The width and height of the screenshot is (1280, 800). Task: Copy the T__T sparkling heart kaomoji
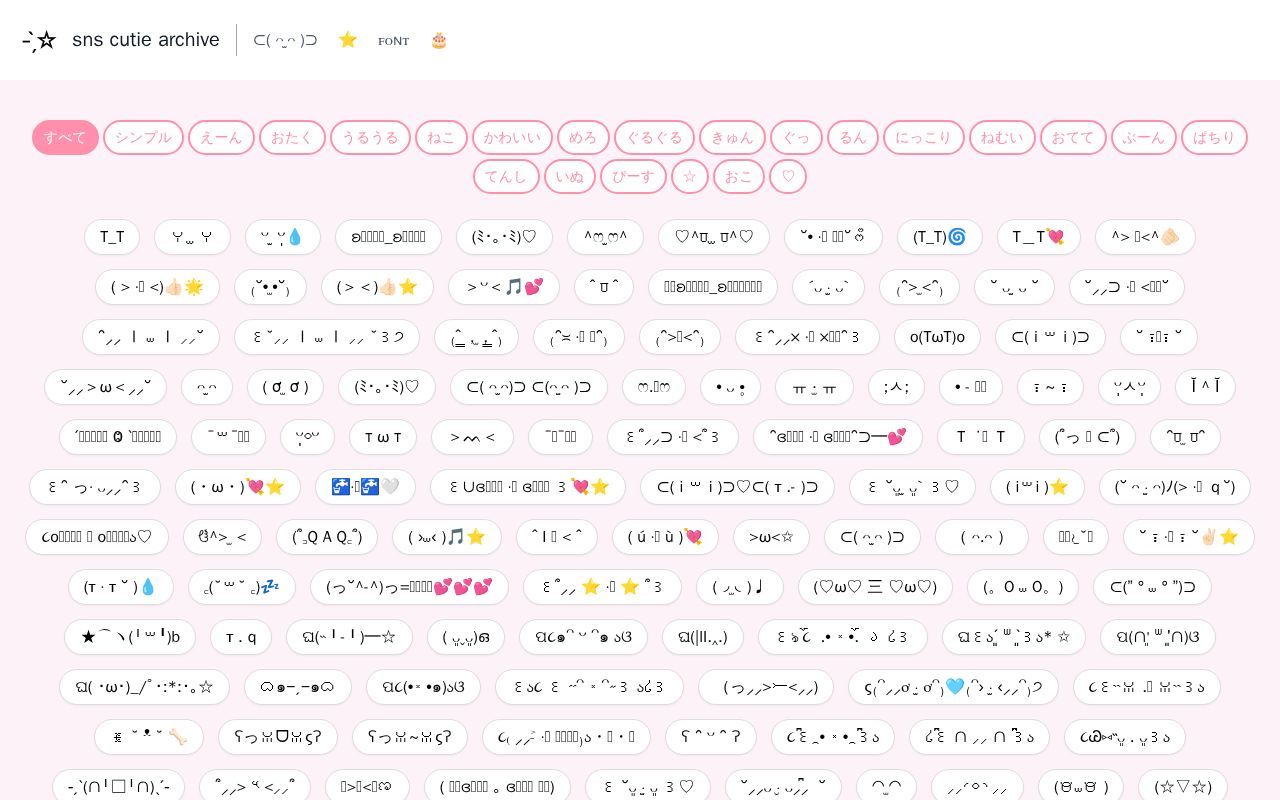pyautogui.click(x=1039, y=237)
